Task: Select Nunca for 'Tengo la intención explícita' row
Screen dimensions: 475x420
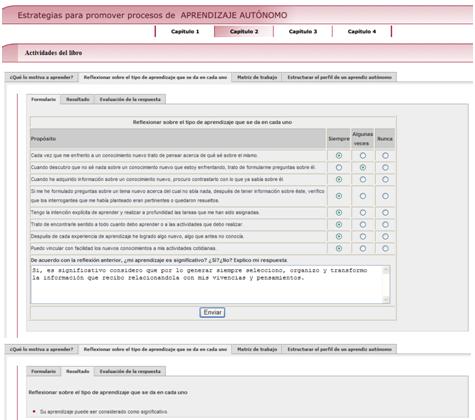Action: [385, 212]
